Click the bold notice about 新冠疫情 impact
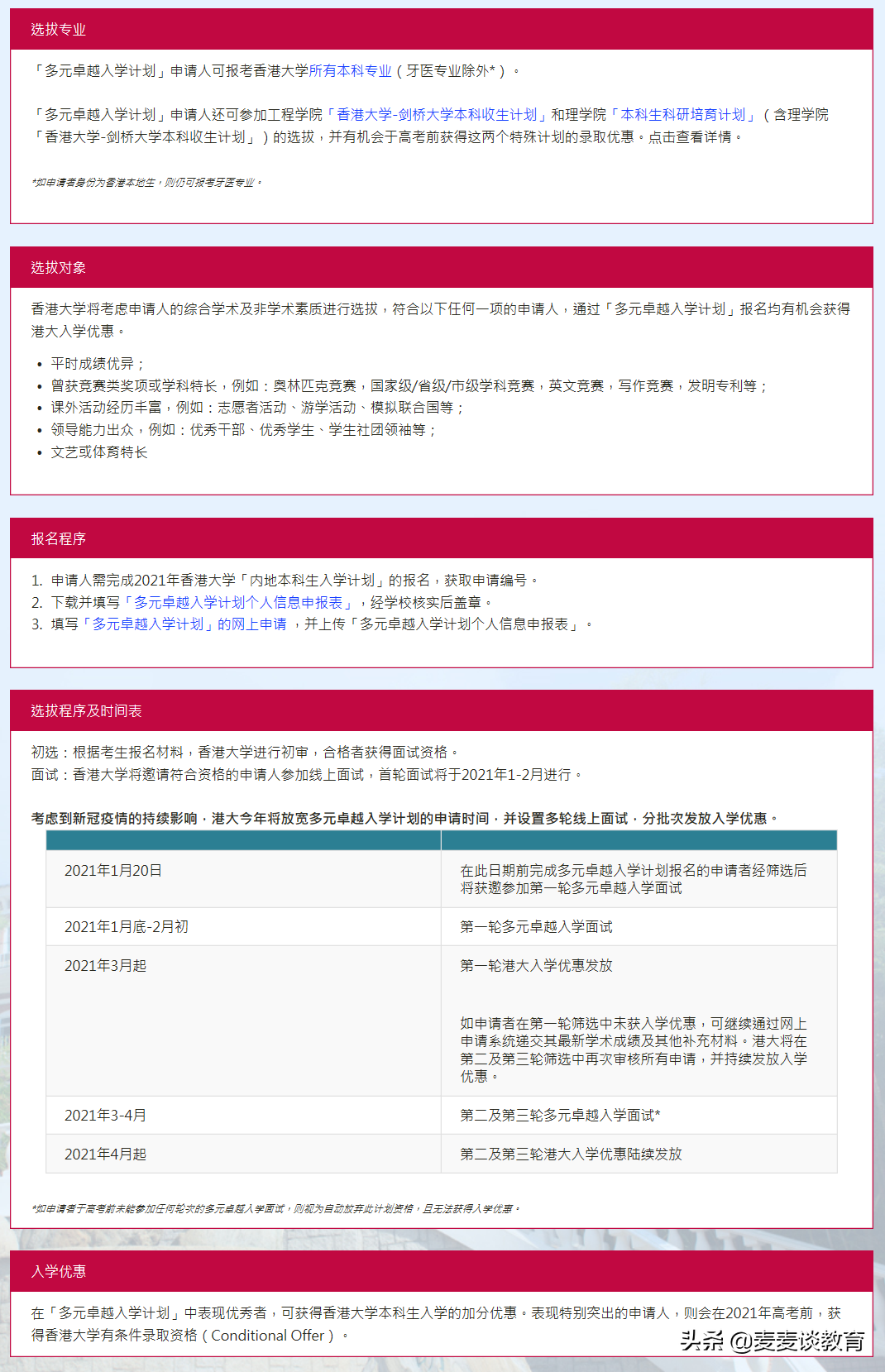The image size is (885, 1372). (x=405, y=819)
